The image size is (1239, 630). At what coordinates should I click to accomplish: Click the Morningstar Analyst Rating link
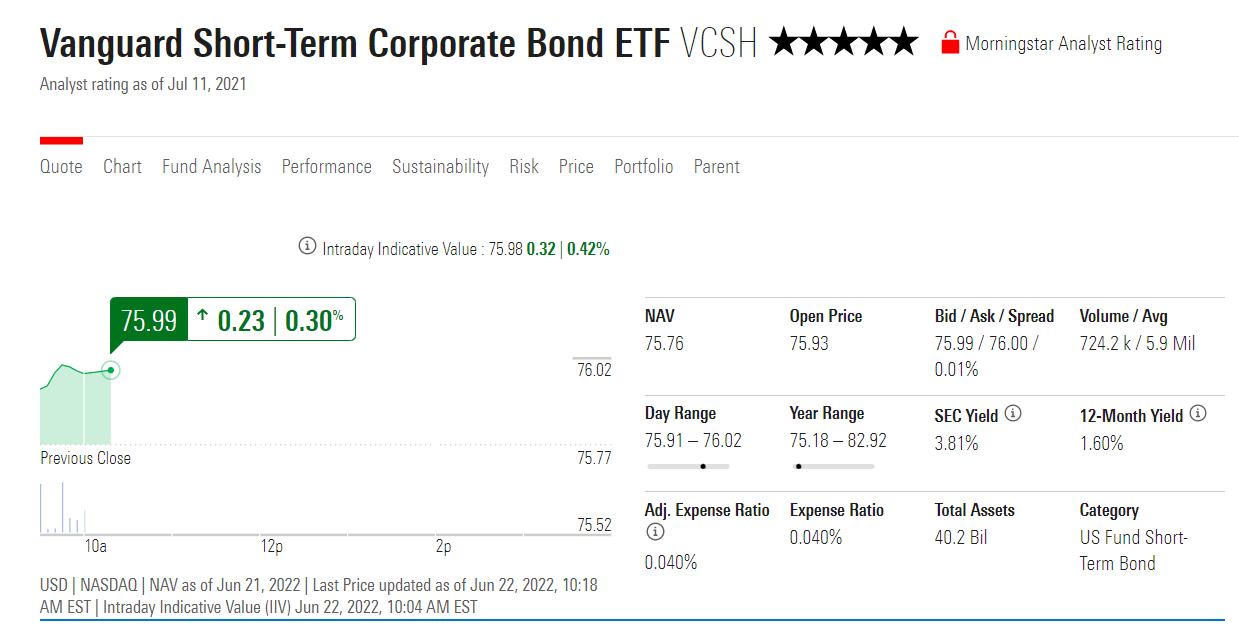point(1063,44)
